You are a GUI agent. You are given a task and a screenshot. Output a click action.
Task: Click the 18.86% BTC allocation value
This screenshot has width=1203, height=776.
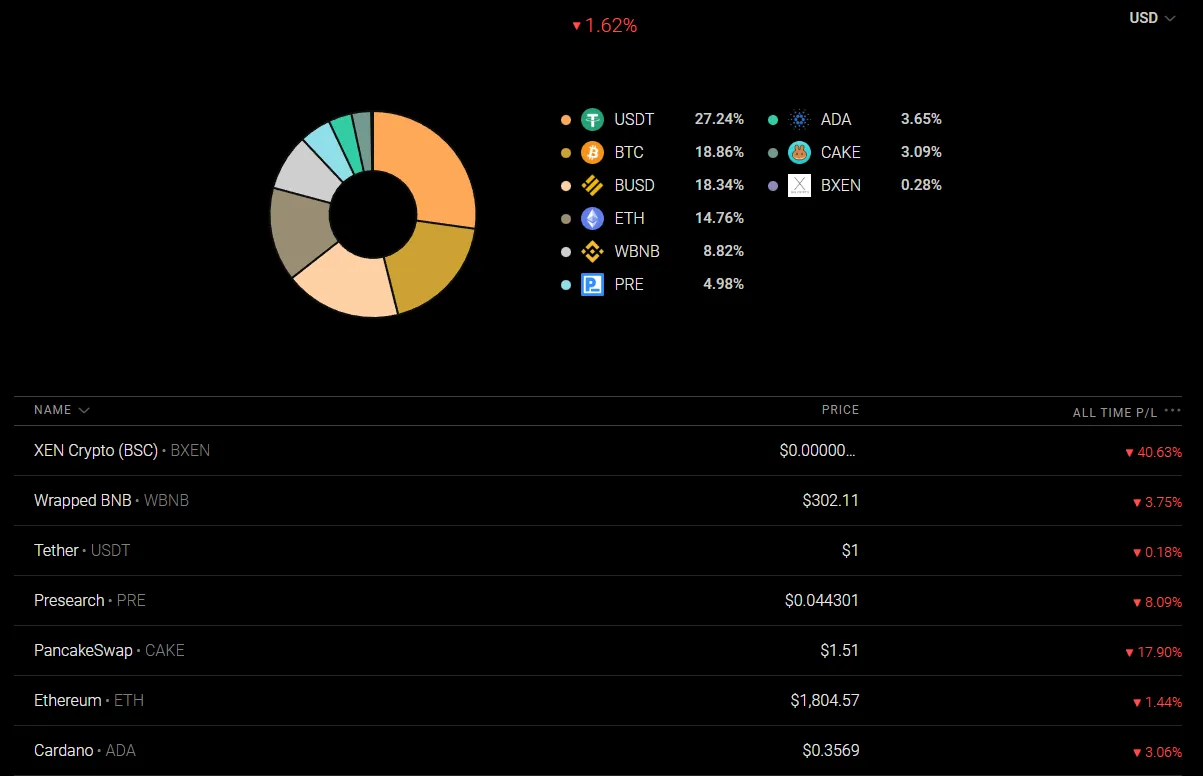tap(719, 152)
